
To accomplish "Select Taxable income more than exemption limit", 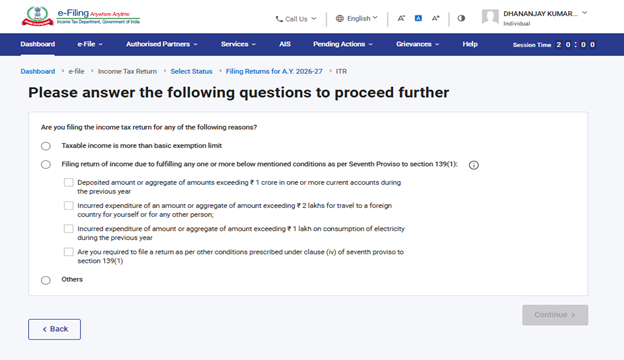I will (x=46, y=146).
